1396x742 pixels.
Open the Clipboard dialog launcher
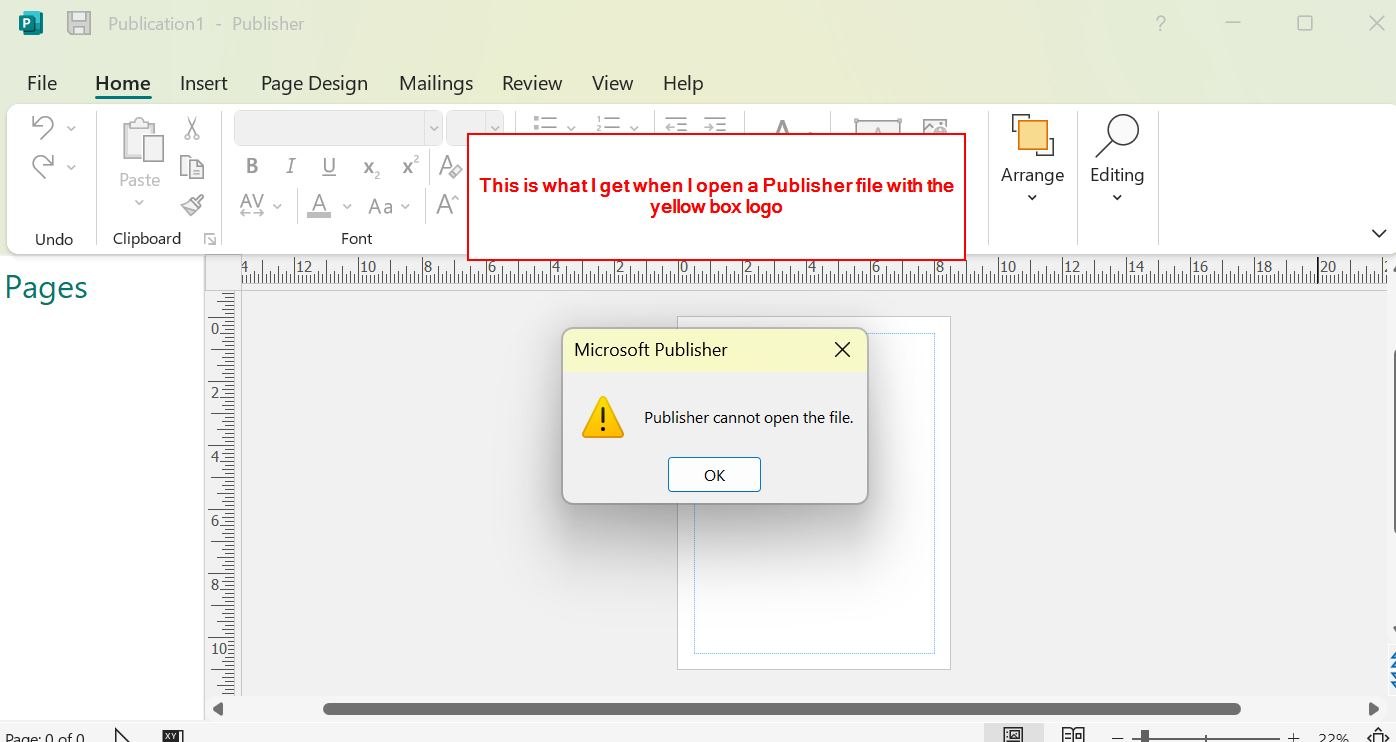tap(210, 239)
